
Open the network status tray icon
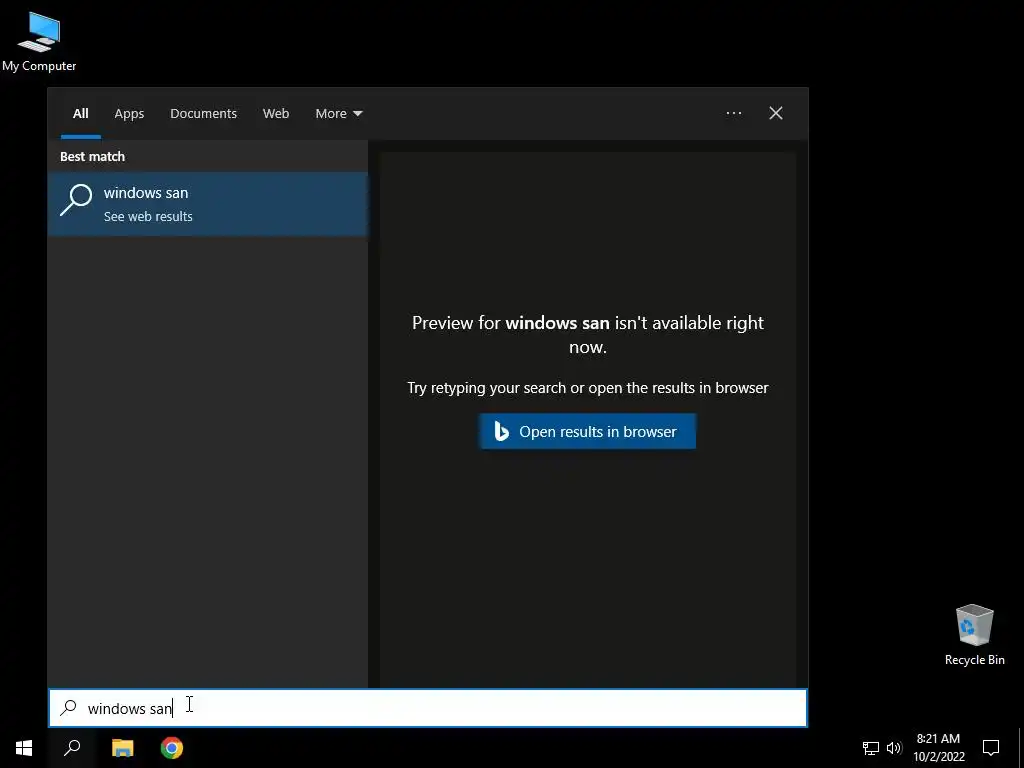click(871, 748)
